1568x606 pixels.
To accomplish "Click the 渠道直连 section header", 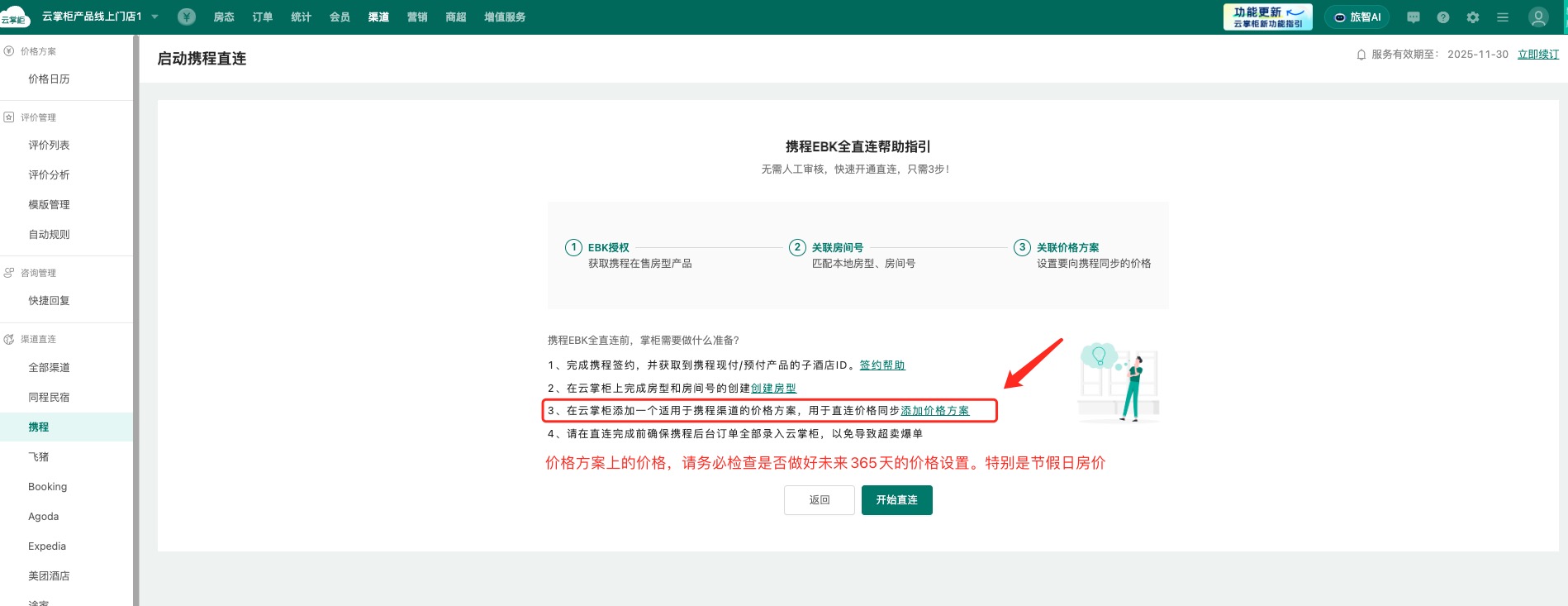I will pyautogui.click(x=38, y=339).
